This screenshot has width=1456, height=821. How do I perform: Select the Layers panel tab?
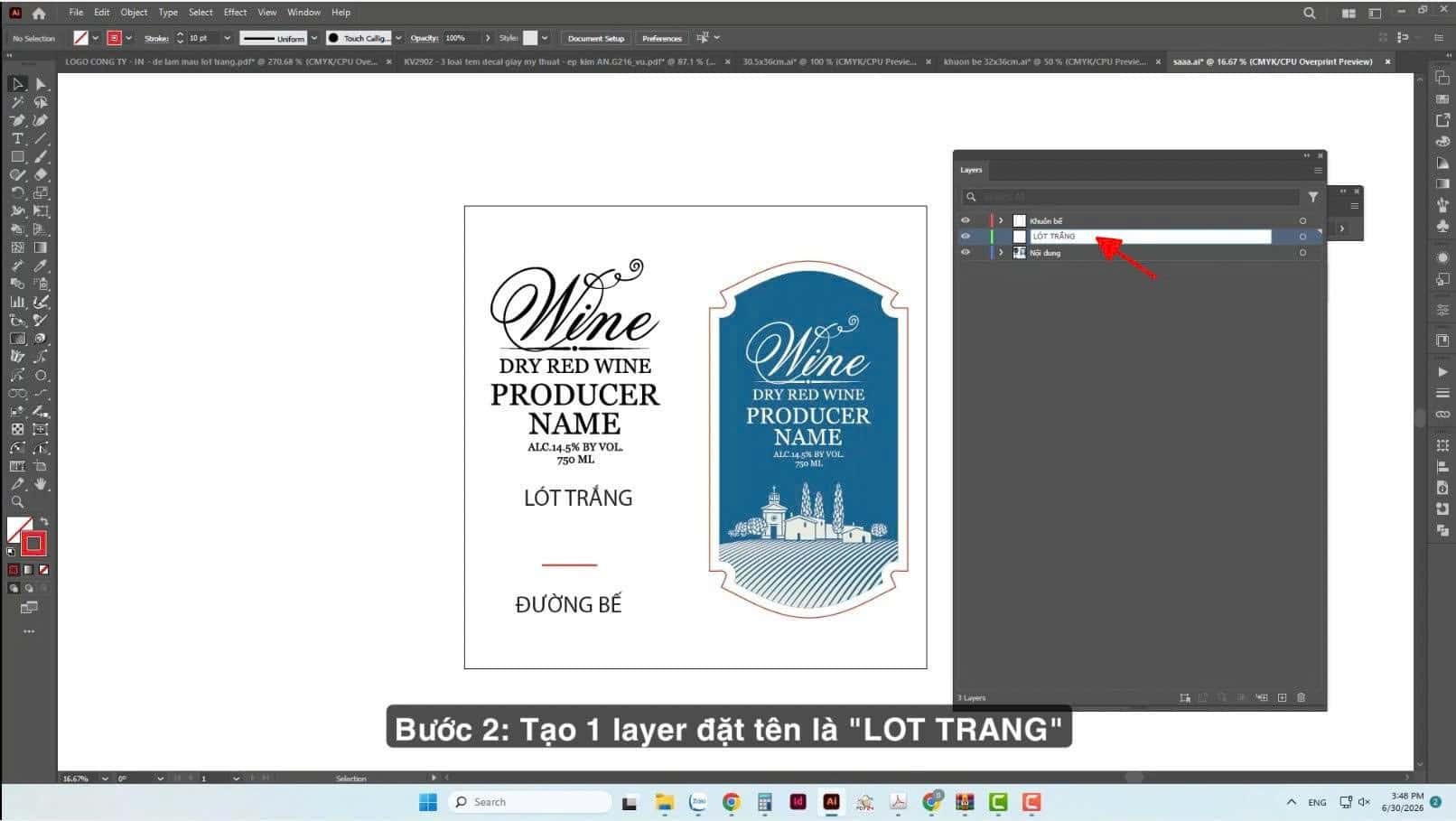tap(971, 170)
